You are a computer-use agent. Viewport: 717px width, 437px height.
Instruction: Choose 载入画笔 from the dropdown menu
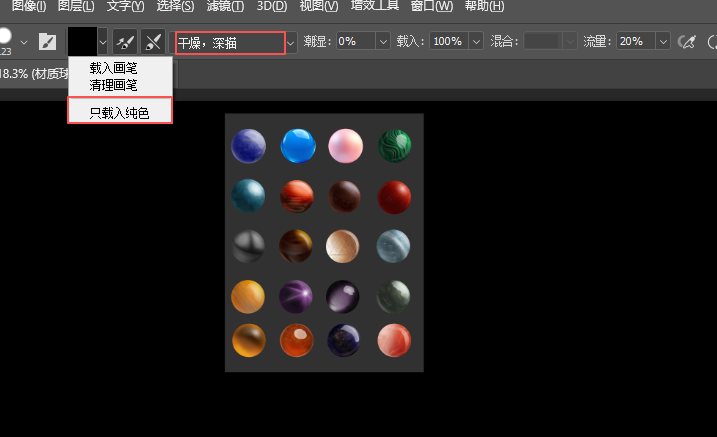point(113,68)
